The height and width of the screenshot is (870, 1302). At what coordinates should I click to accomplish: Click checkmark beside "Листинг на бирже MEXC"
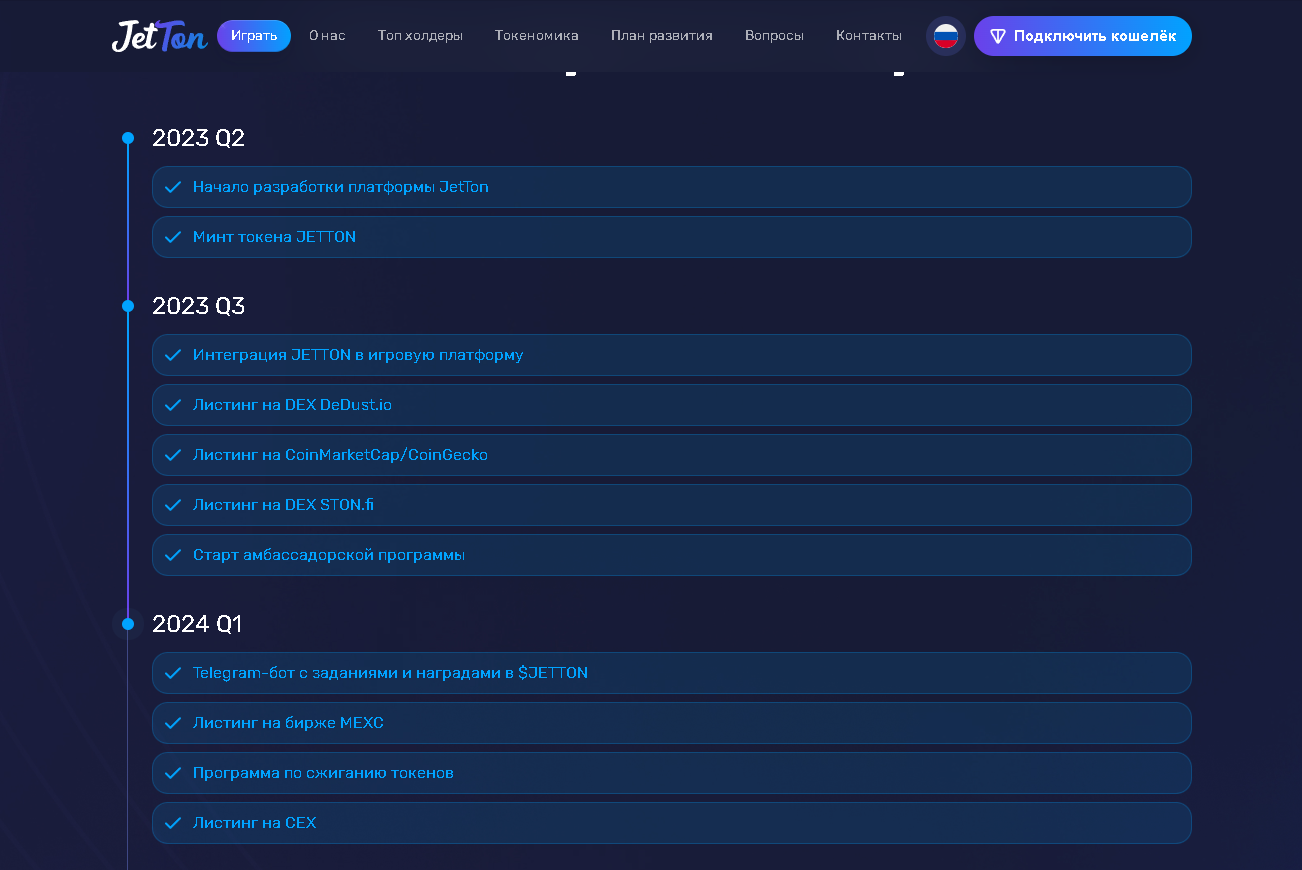coord(173,723)
